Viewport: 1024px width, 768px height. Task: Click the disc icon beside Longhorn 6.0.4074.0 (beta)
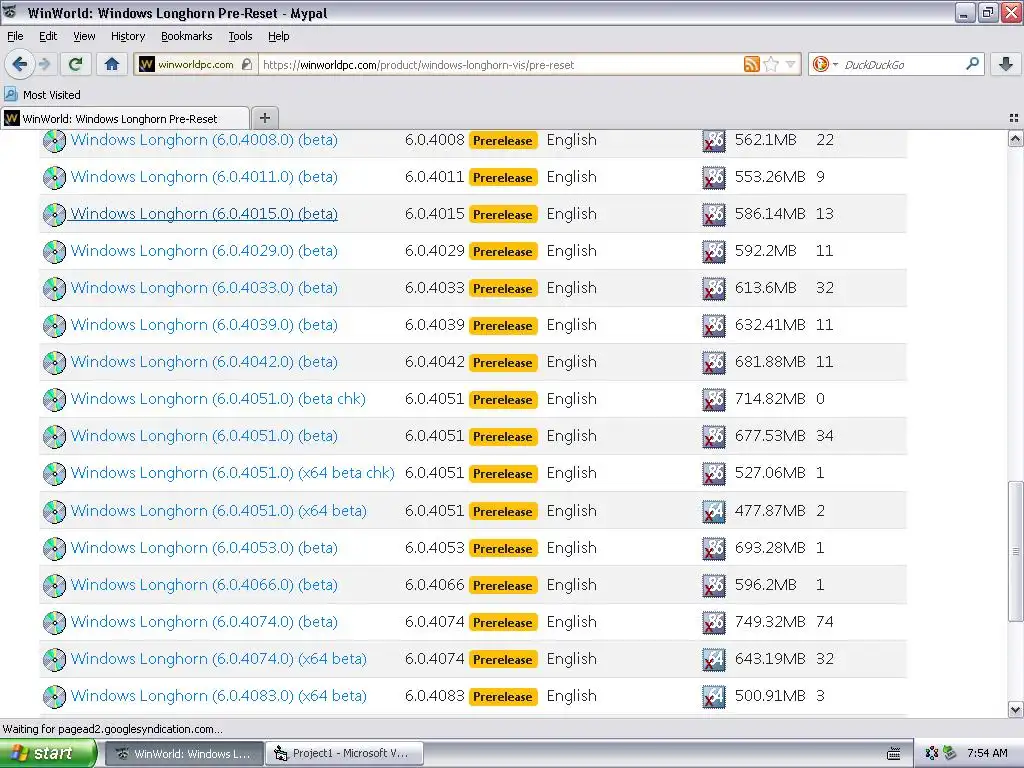tap(54, 622)
